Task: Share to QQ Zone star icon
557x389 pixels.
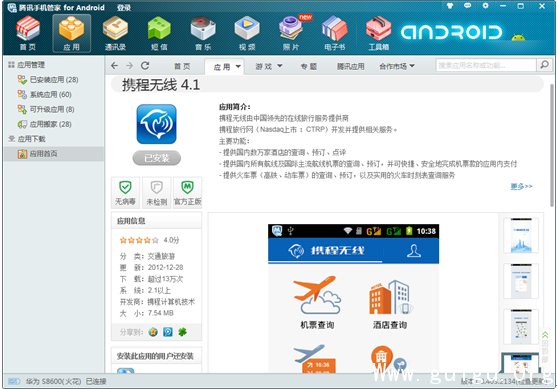Action: pos(153,332)
